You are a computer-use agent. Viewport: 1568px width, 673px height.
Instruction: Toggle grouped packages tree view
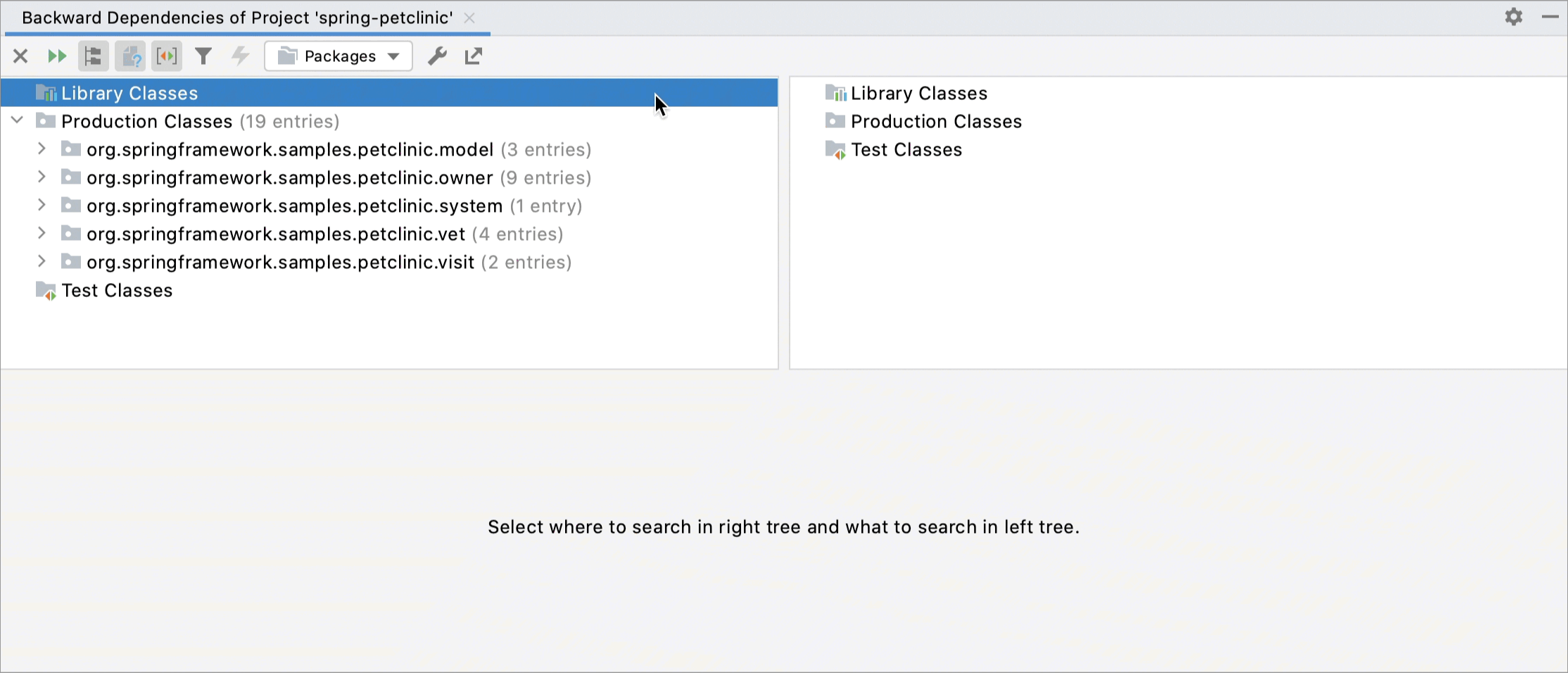click(x=93, y=56)
